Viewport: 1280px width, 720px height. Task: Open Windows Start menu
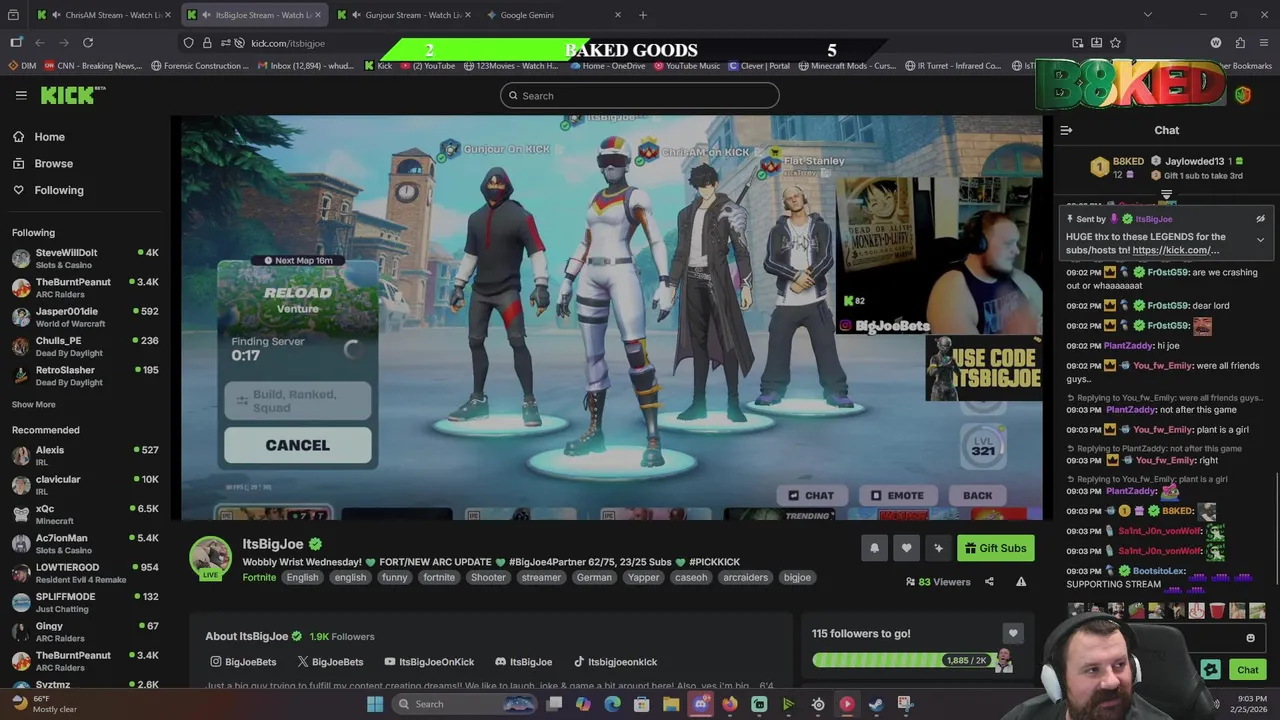[375, 704]
